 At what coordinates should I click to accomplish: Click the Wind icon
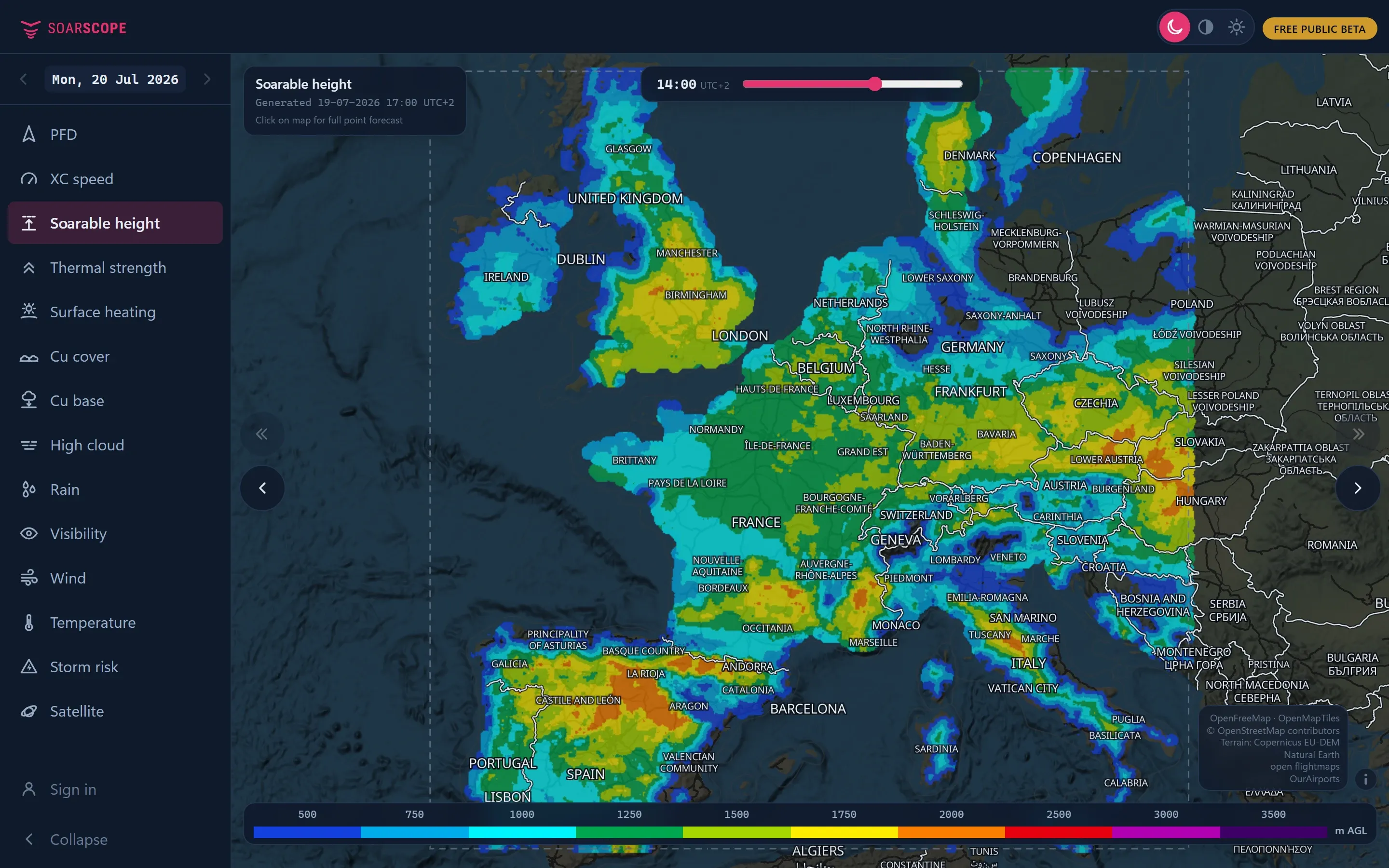29,578
